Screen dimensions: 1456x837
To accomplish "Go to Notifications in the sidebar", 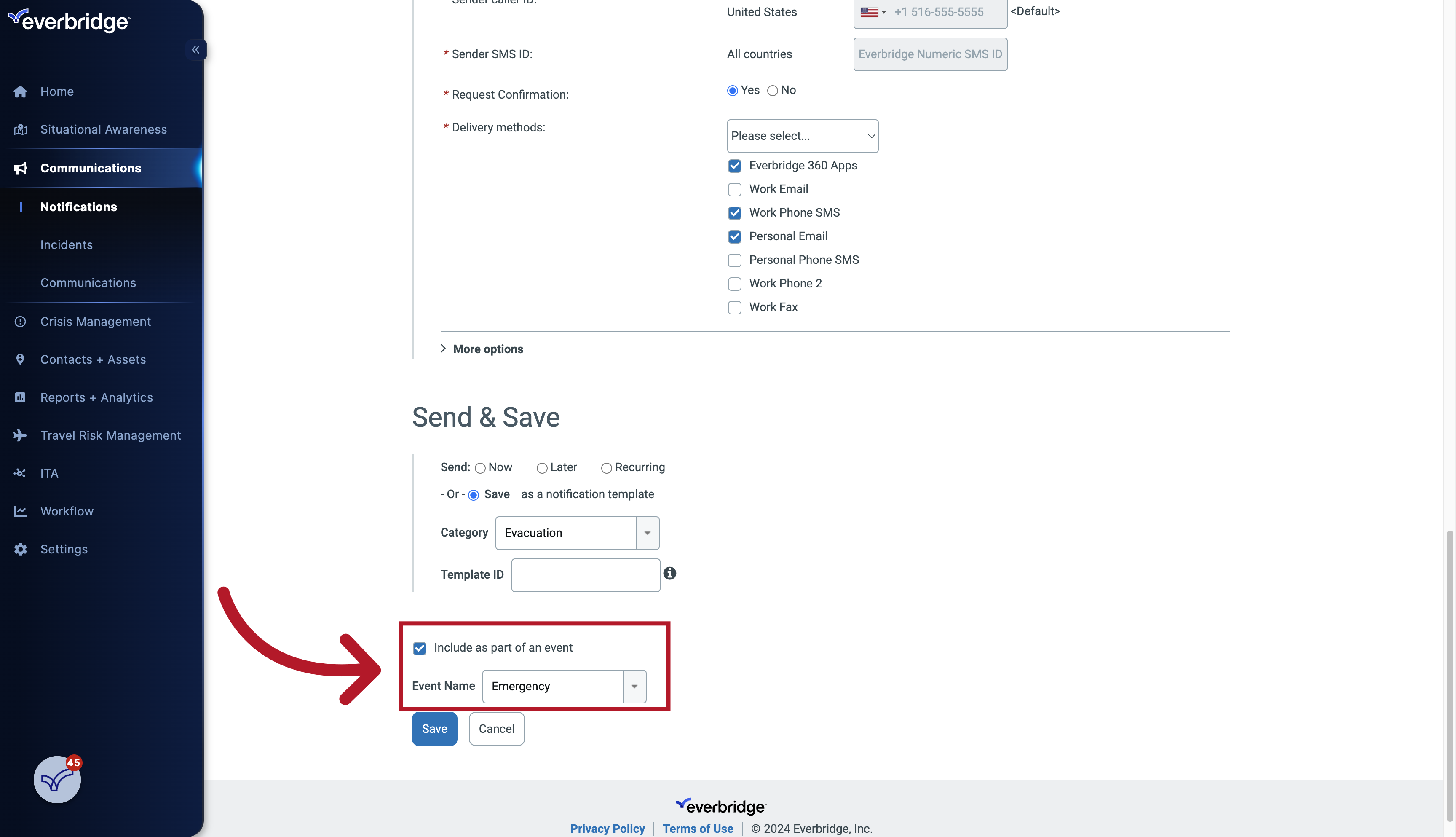I will [x=79, y=207].
